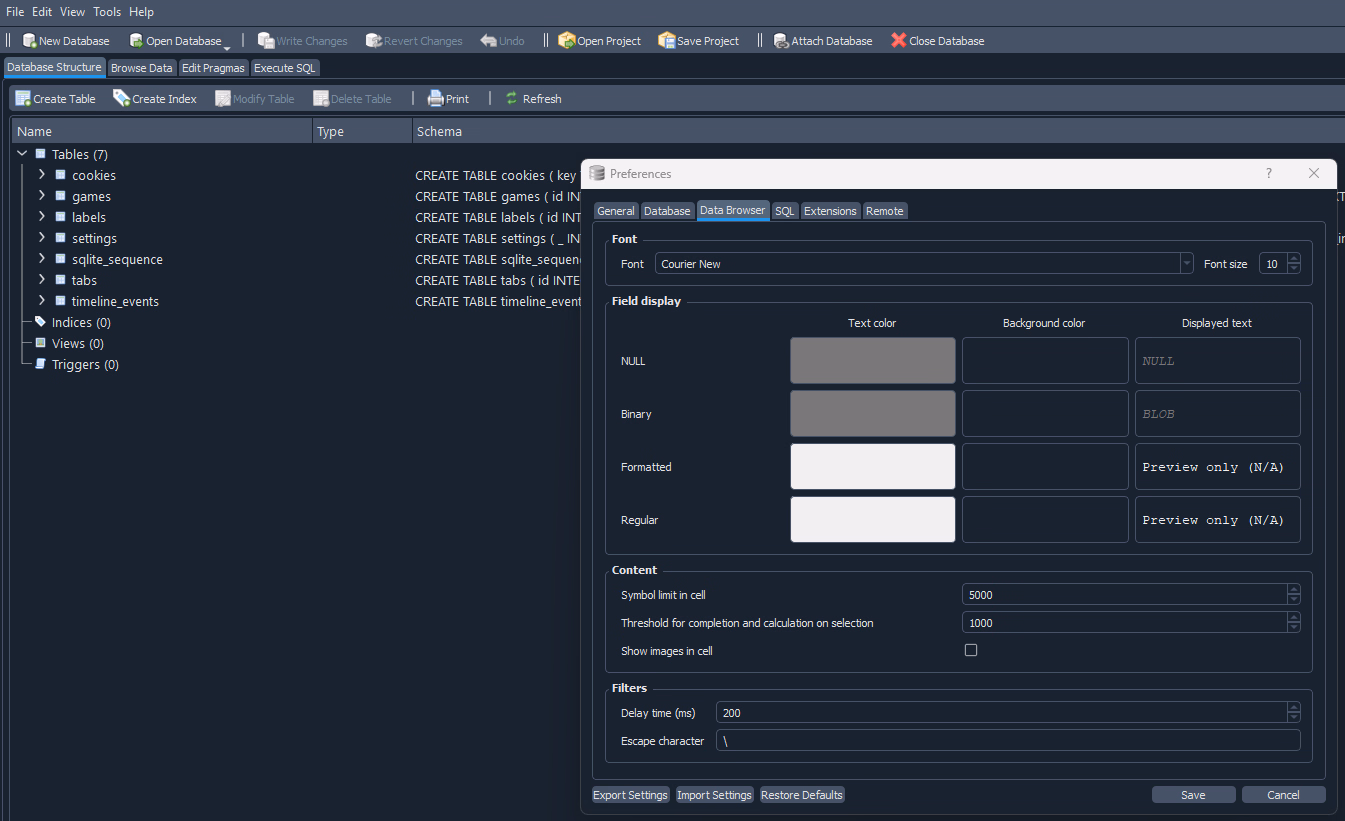Open the Edit menu

tap(42, 12)
